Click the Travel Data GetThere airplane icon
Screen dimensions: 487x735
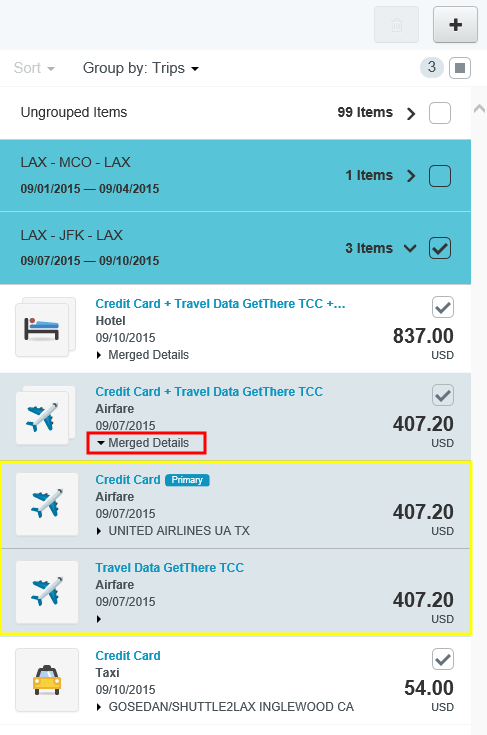(47, 592)
